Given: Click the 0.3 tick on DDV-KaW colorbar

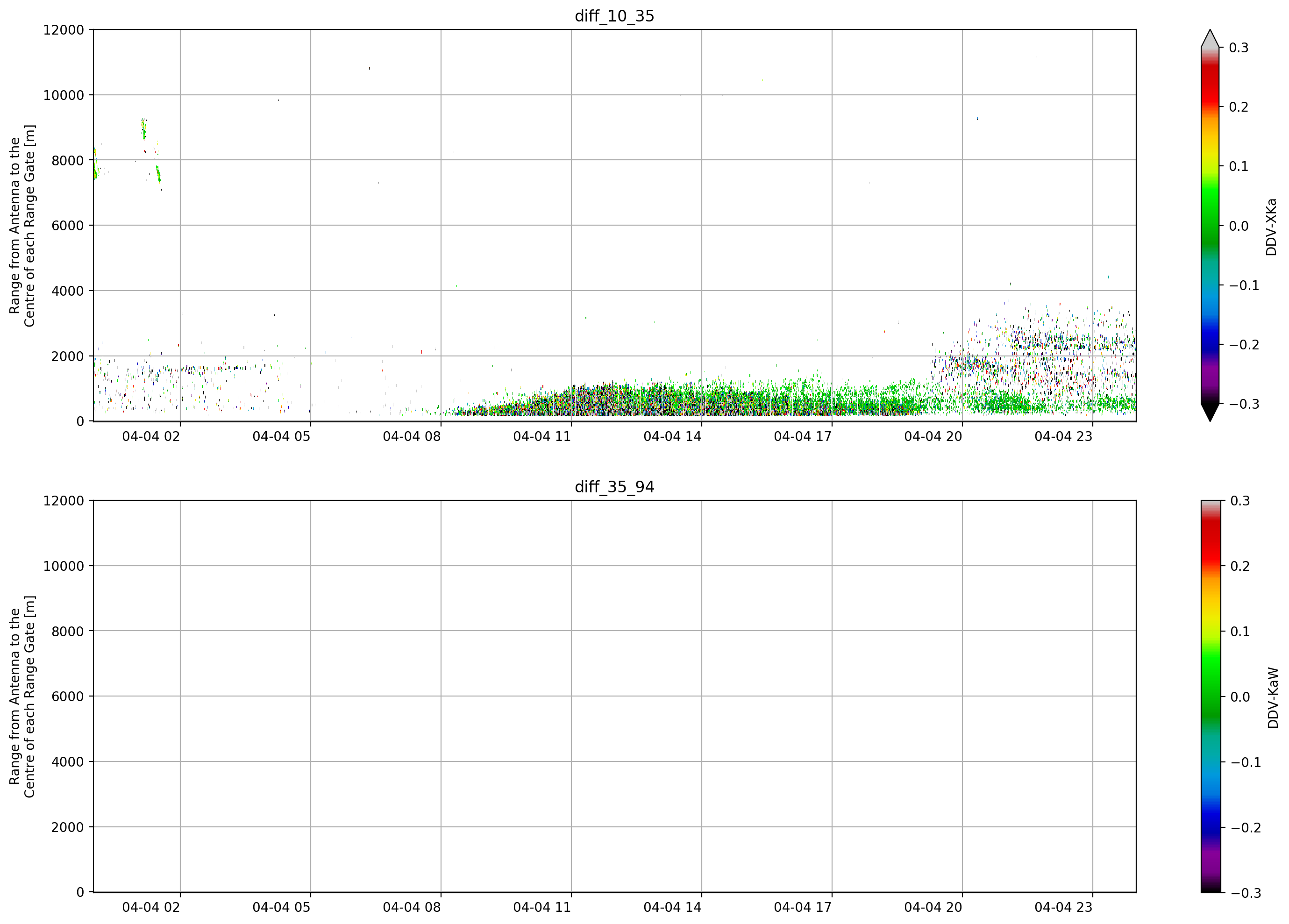Looking at the screenshot, I should point(1239,501).
